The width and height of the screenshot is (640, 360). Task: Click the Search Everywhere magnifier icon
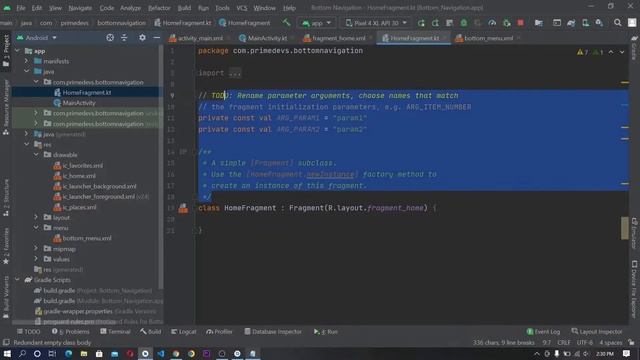(x=618, y=23)
